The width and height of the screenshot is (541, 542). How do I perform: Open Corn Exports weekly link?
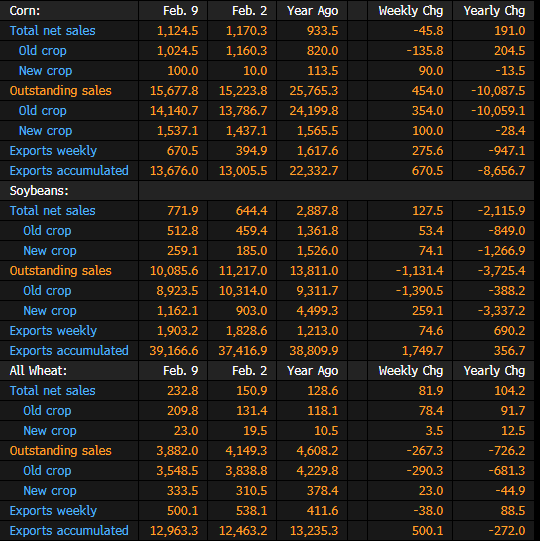53,151
